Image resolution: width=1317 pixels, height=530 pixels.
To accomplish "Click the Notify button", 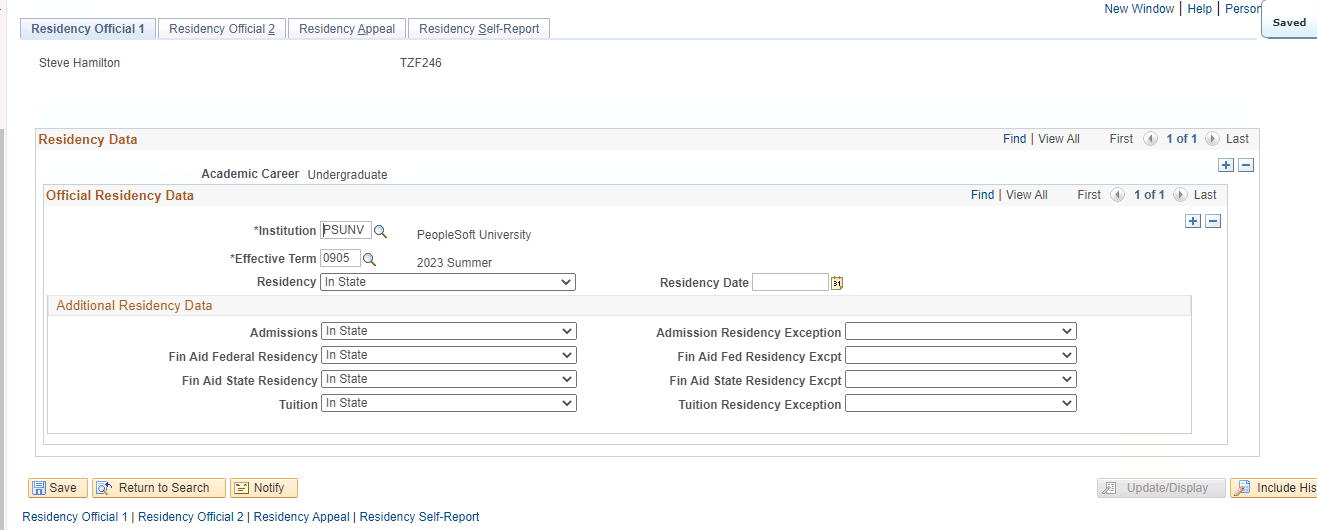I will 264,488.
